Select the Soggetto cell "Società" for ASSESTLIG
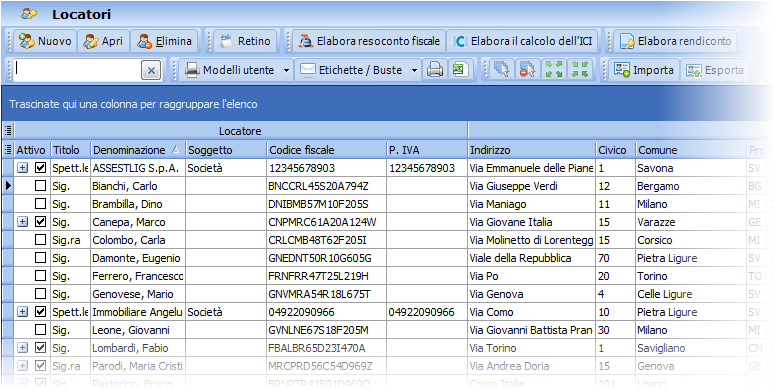Screen dimensions: 775x389 tap(226, 168)
